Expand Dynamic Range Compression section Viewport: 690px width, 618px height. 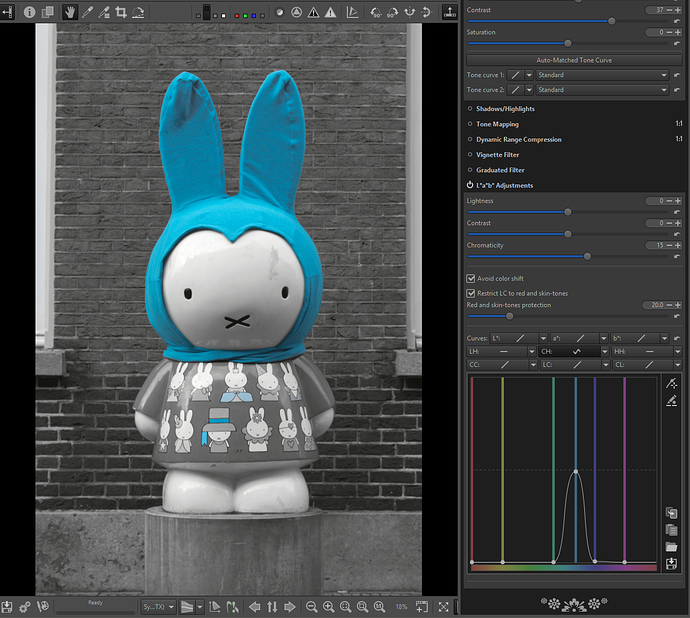(519, 140)
